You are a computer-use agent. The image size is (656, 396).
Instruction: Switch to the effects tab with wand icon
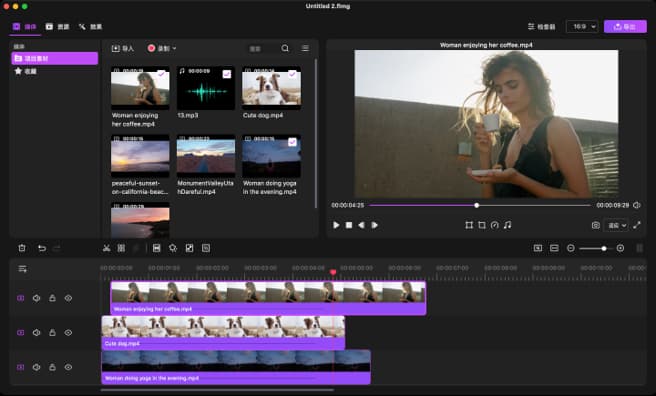(90, 27)
